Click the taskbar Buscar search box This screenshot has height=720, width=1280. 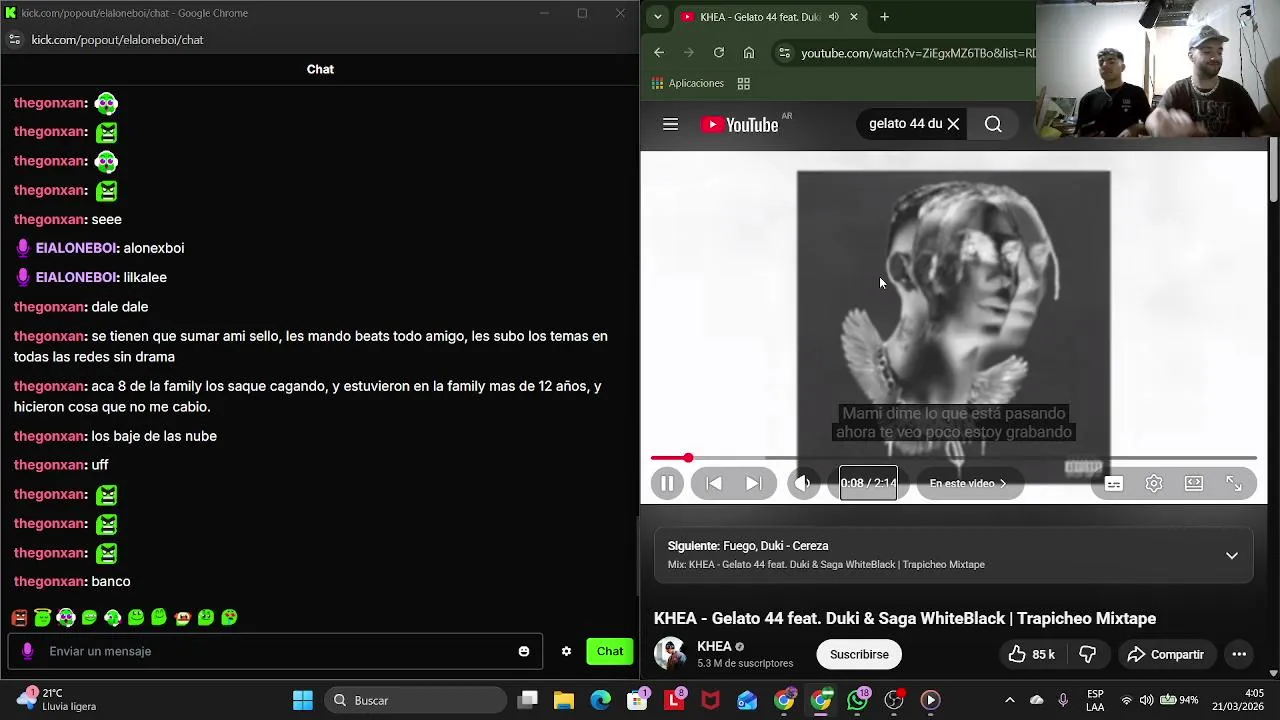[x=417, y=700]
